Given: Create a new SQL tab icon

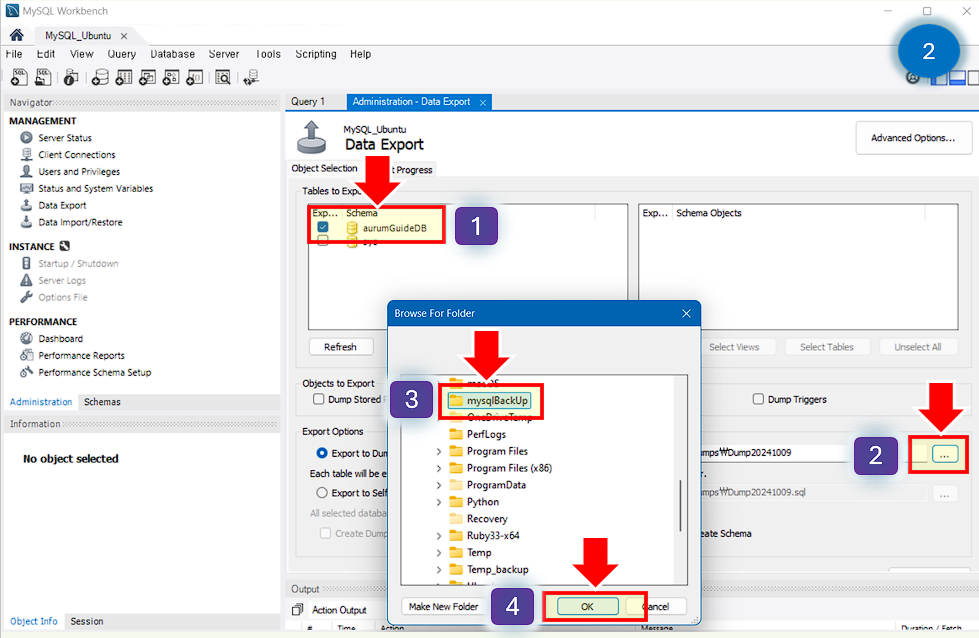Looking at the screenshot, I should [x=19, y=77].
